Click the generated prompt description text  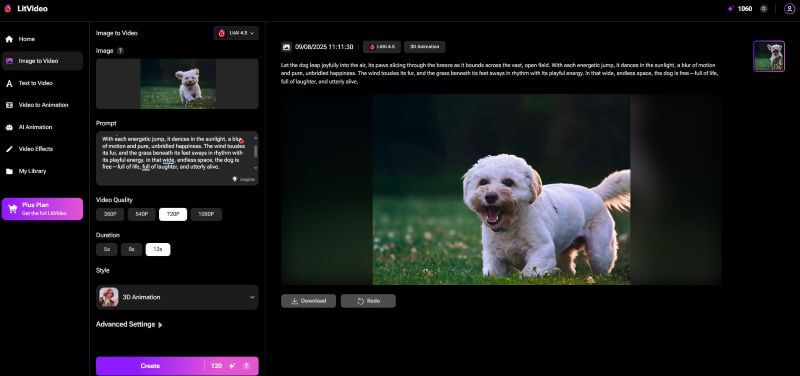click(499, 73)
